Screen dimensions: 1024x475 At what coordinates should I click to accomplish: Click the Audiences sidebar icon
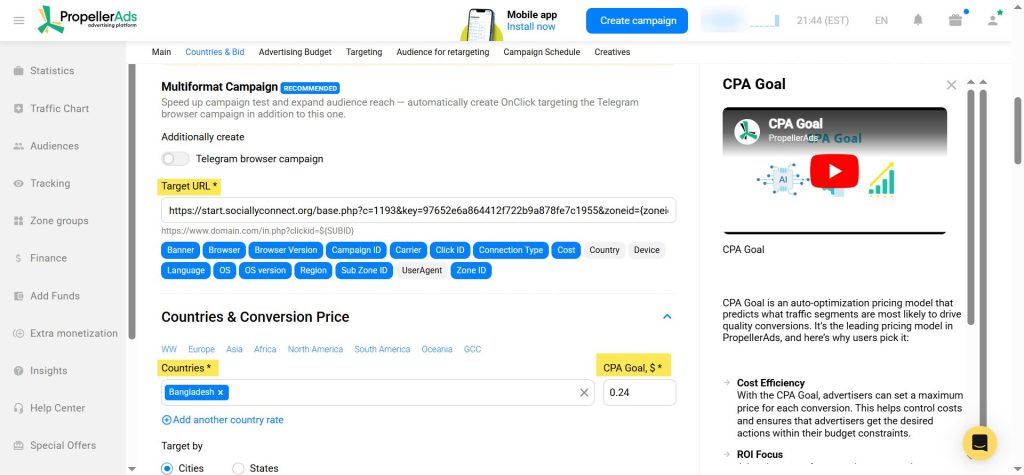(18, 146)
